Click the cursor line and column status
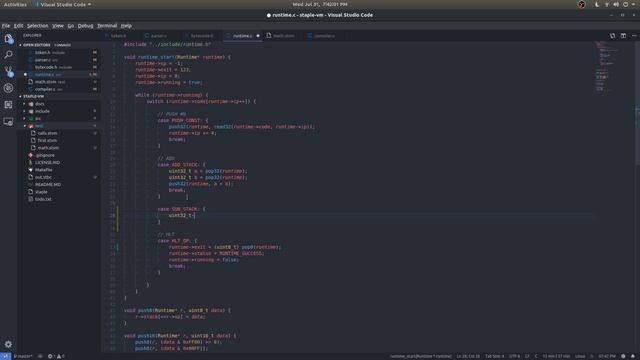 point(468,356)
